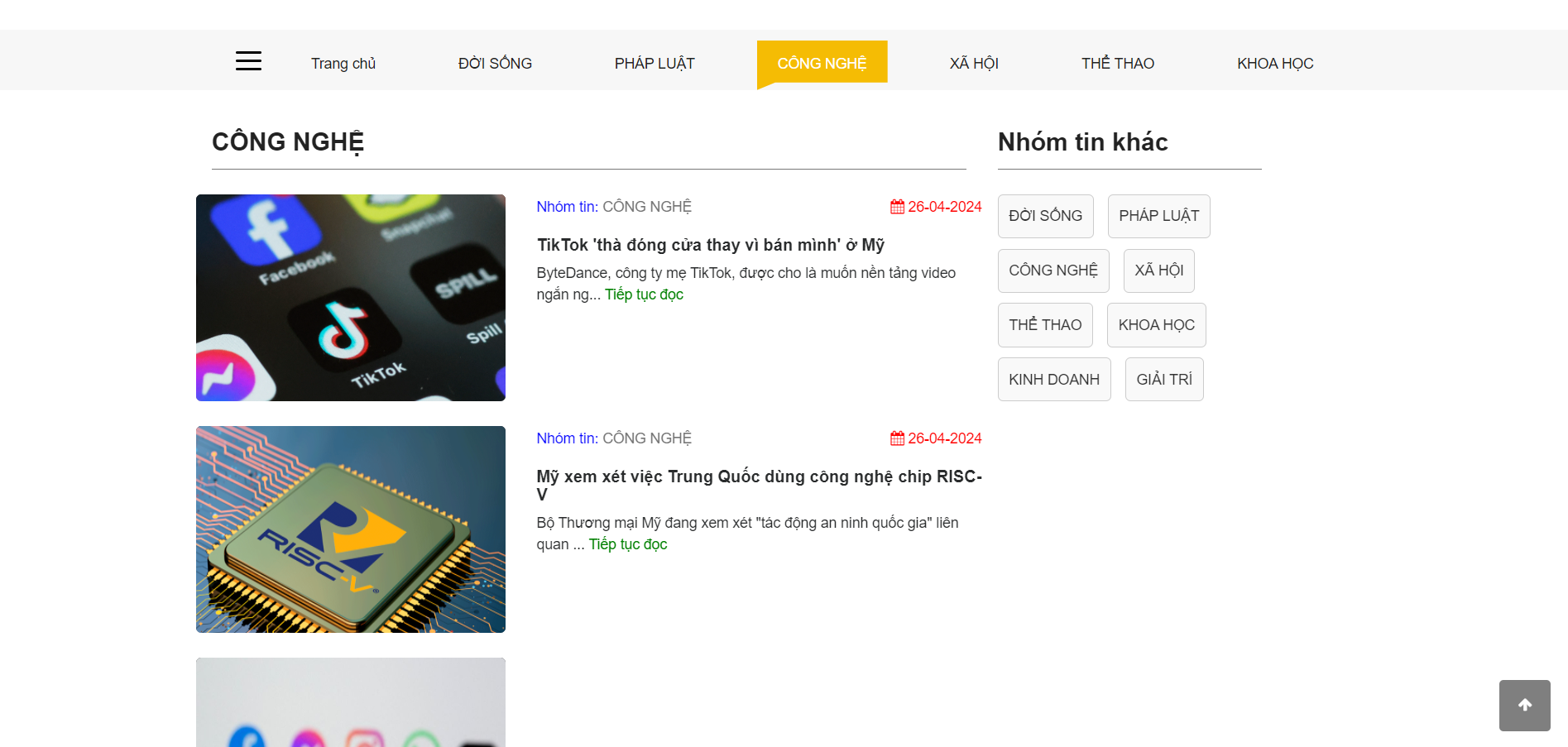Click the date 26-04-2024 on RISC-V article
This screenshot has height=747, width=1568.
click(945, 438)
